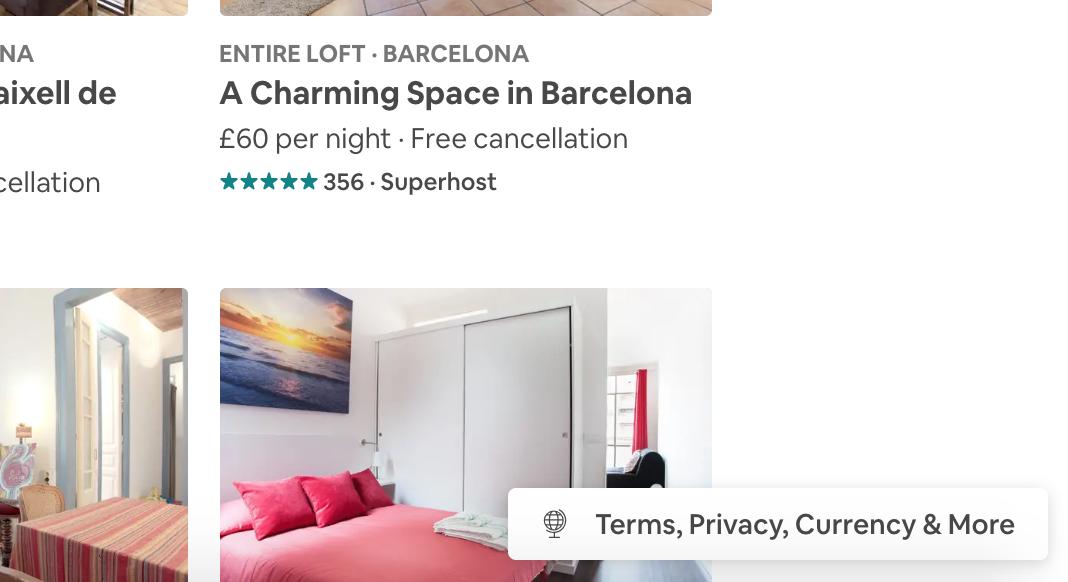
Task: Select the '£60 per night' price text
Action: (x=305, y=139)
